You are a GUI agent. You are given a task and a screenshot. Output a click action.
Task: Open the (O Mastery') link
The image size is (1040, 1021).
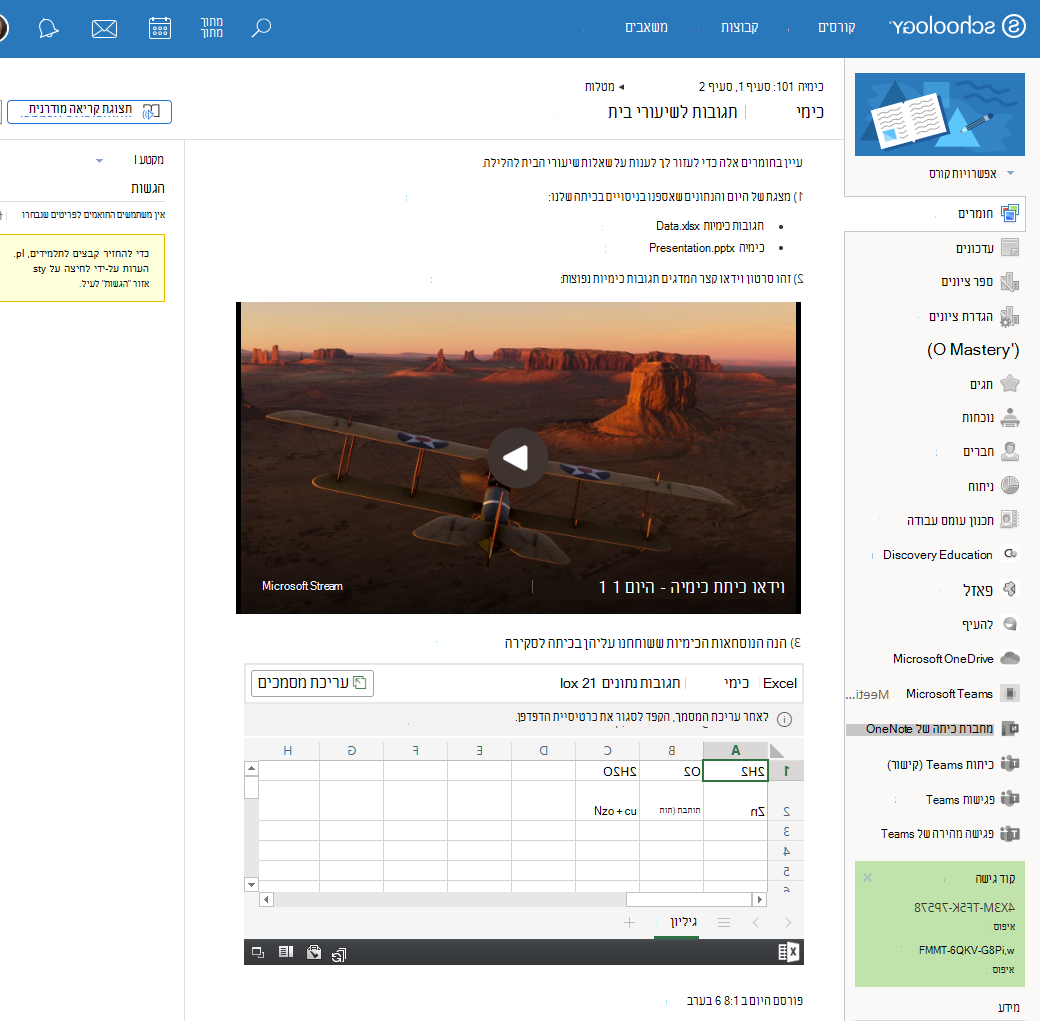click(973, 350)
